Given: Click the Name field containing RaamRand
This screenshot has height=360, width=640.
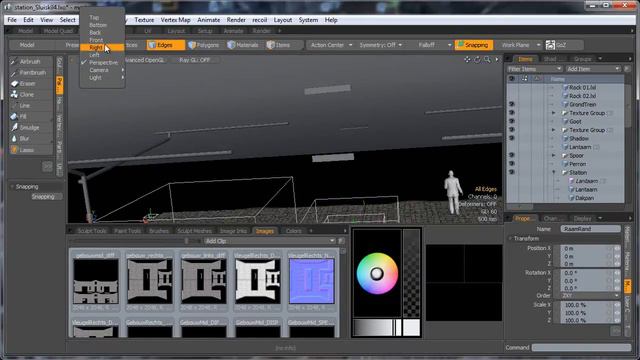Looking at the screenshot, I should click(x=590, y=229).
